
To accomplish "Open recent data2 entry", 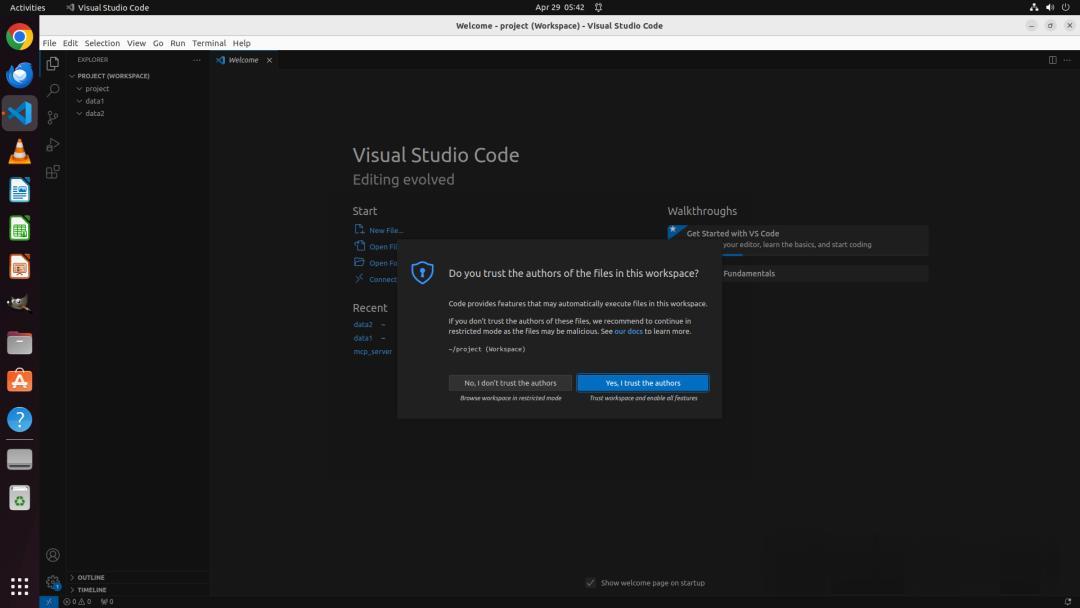I will (363, 324).
